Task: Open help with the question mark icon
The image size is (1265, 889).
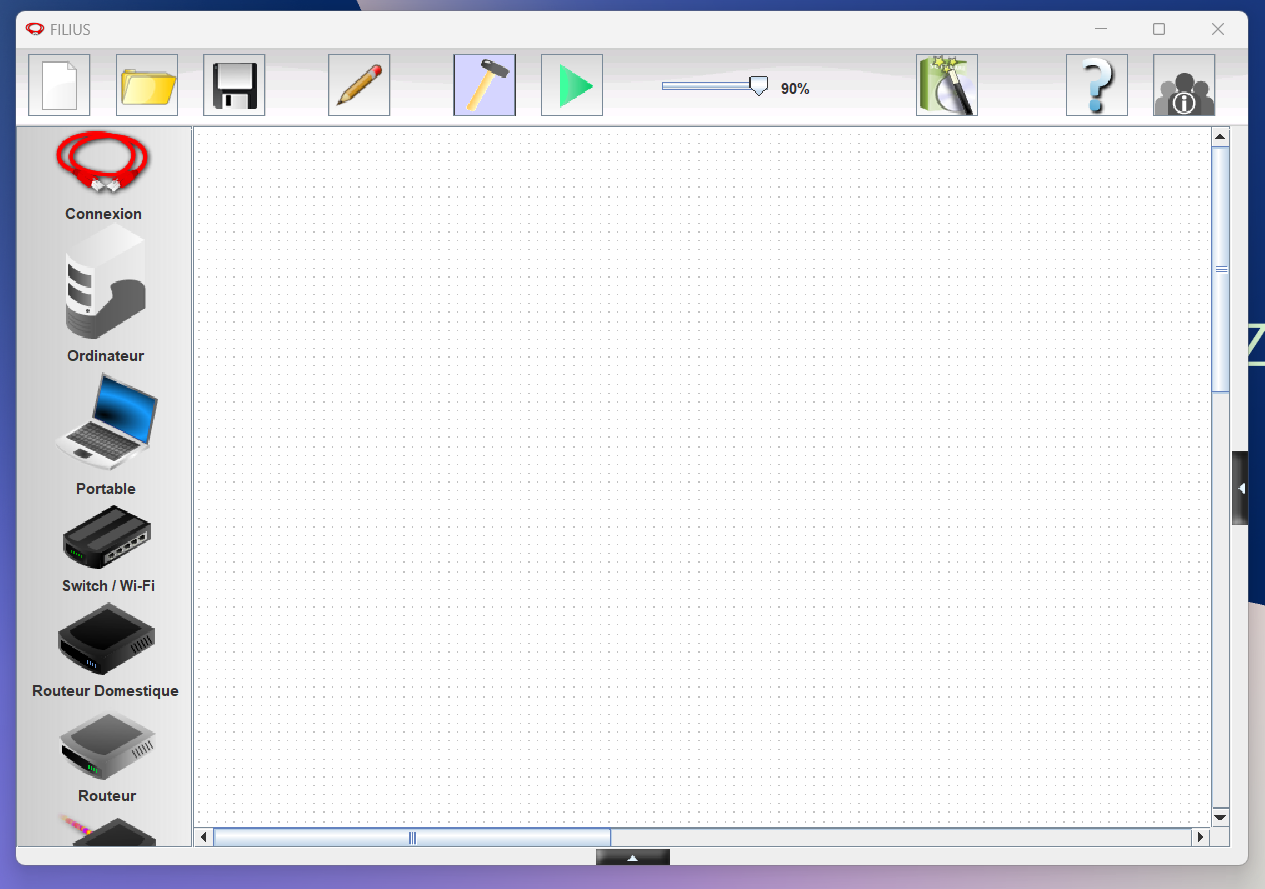Action: tap(1096, 85)
